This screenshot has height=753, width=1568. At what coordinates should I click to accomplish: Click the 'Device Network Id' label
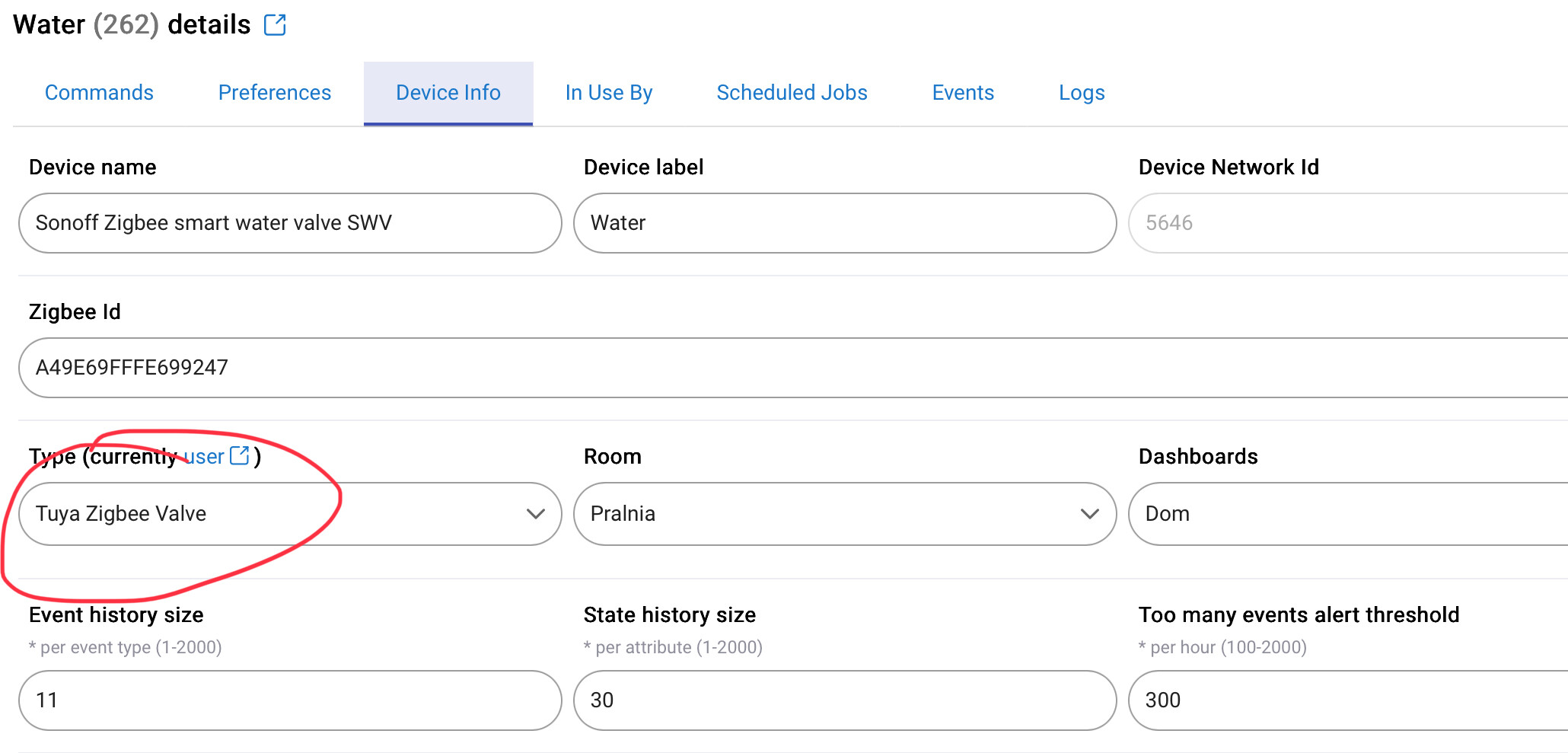(x=1229, y=168)
